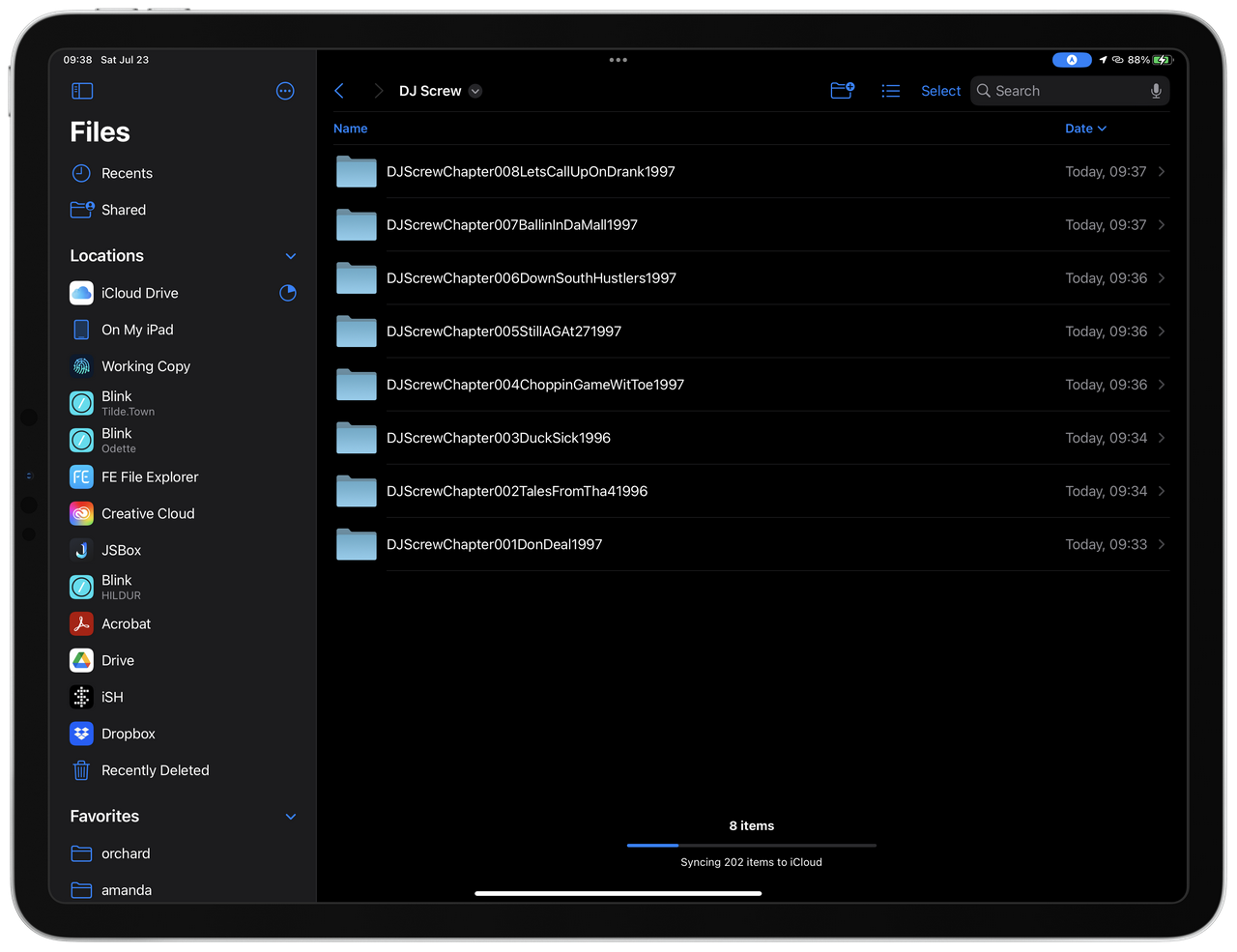Open the sidebar more options ellipsis

coord(285,91)
